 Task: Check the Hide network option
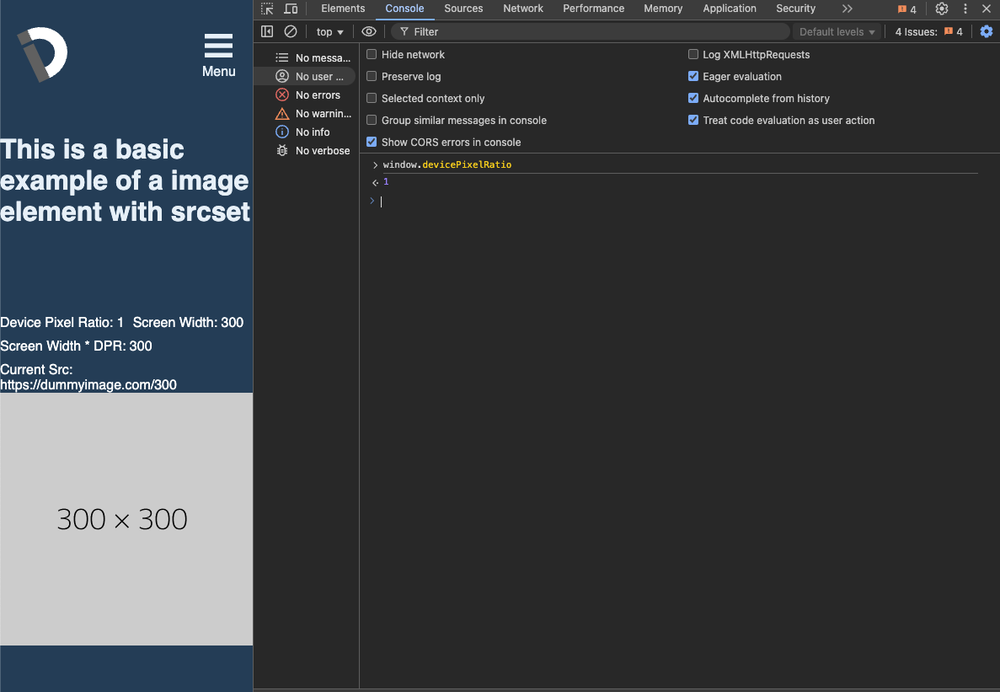click(x=371, y=54)
